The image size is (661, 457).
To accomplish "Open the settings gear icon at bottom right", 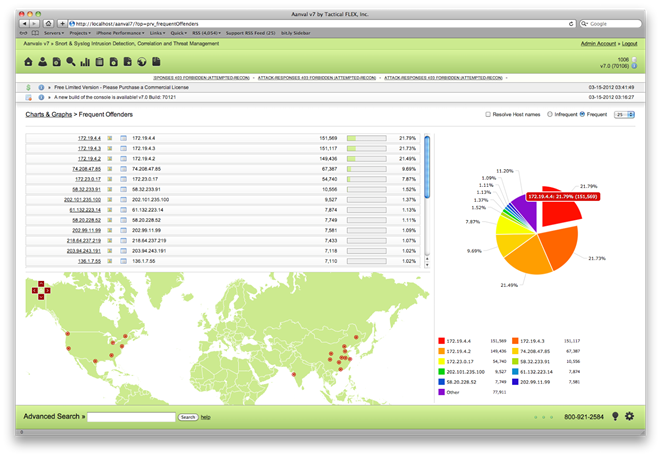I will point(629,416).
